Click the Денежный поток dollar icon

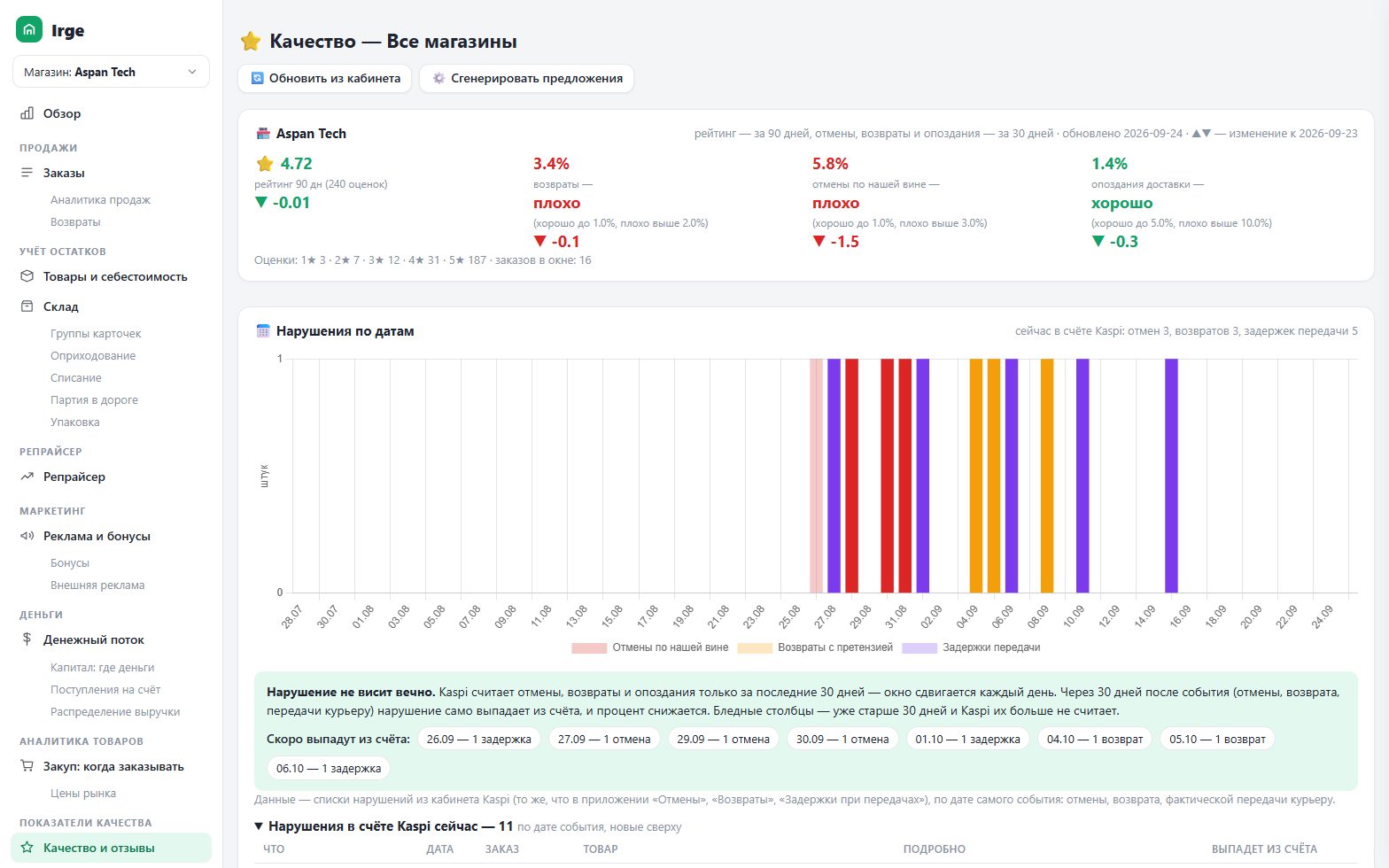coord(27,639)
